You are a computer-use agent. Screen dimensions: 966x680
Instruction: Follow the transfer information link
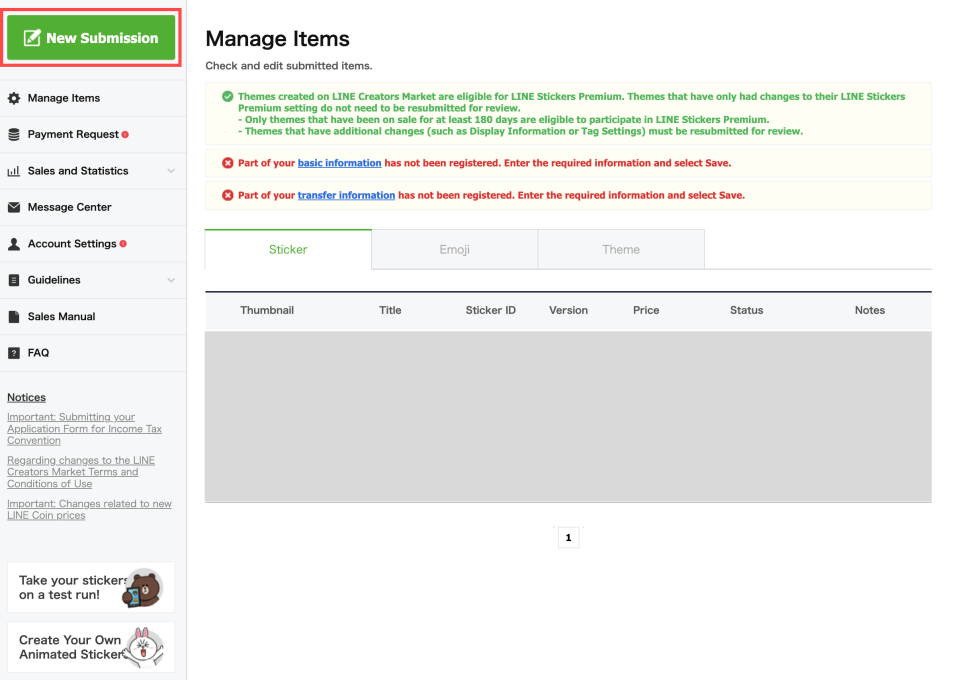coord(346,195)
